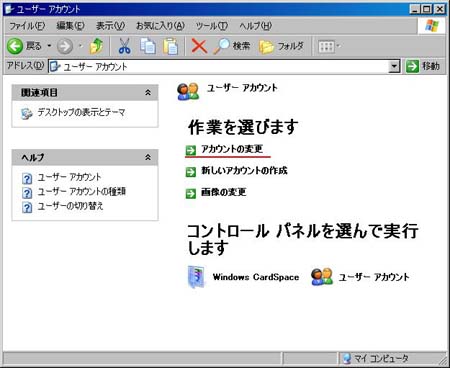Open the ヘルプ(H) menu

(255, 26)
